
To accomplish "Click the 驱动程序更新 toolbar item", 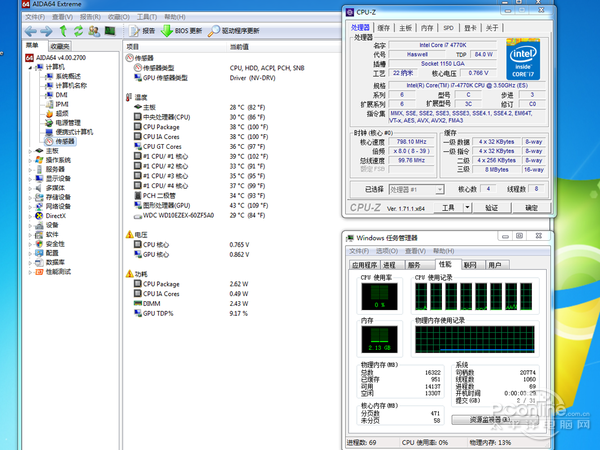I will point(235,31).
